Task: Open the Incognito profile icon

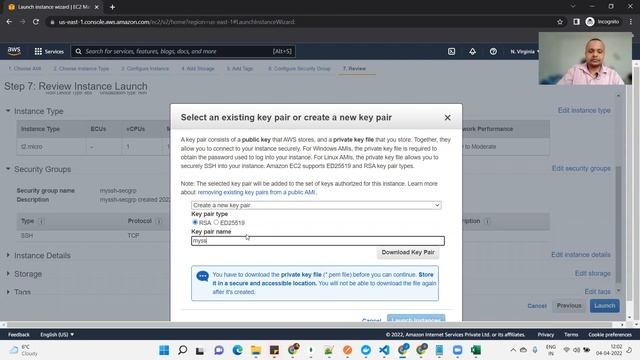Action: (x=602, y=22)
